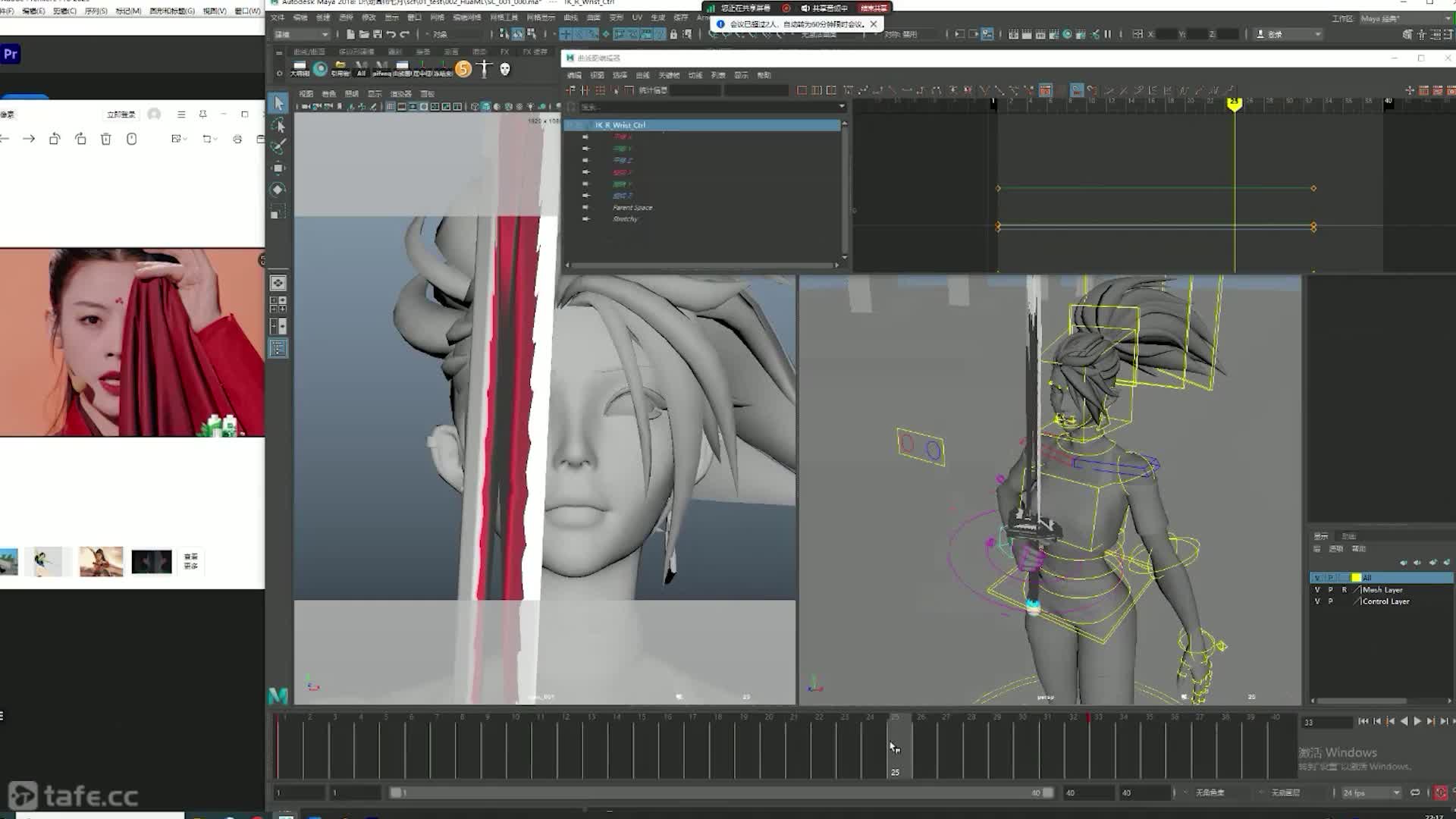Open the 登录 account dropdown in Maya

point(1288,34)
